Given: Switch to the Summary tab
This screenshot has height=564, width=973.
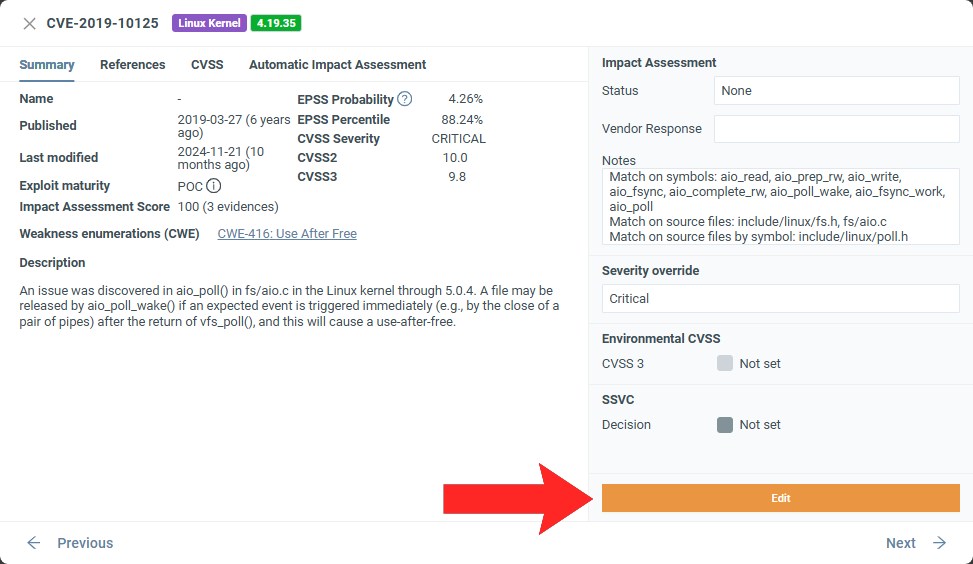Looking at the screenshot, I should [x=47, y=65].
